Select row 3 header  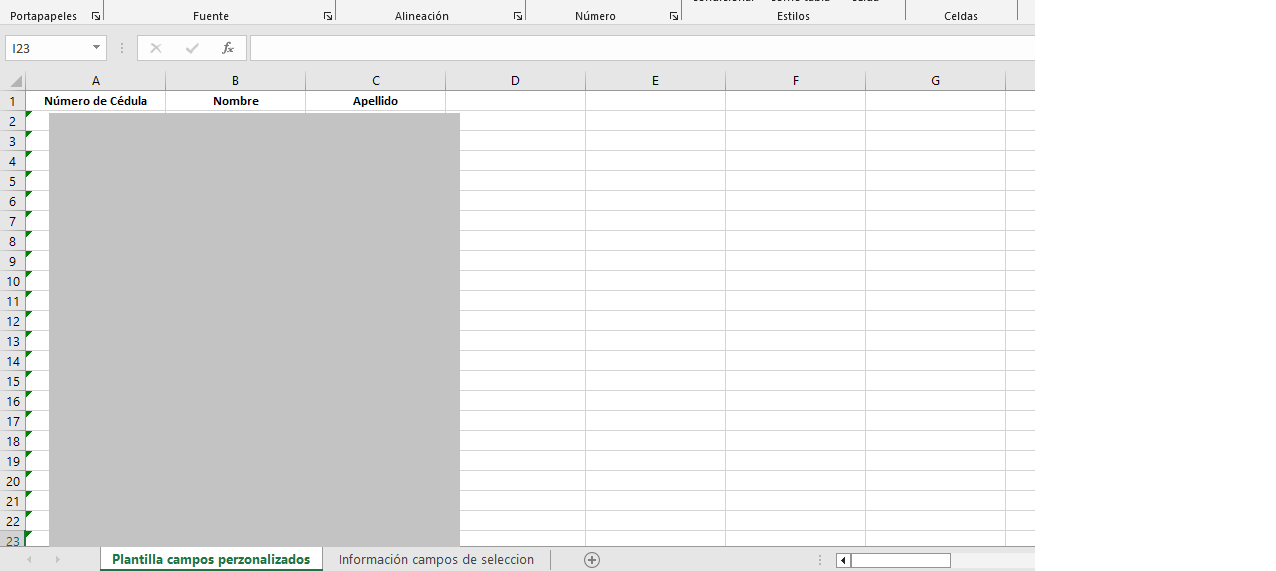pos(13,141)
